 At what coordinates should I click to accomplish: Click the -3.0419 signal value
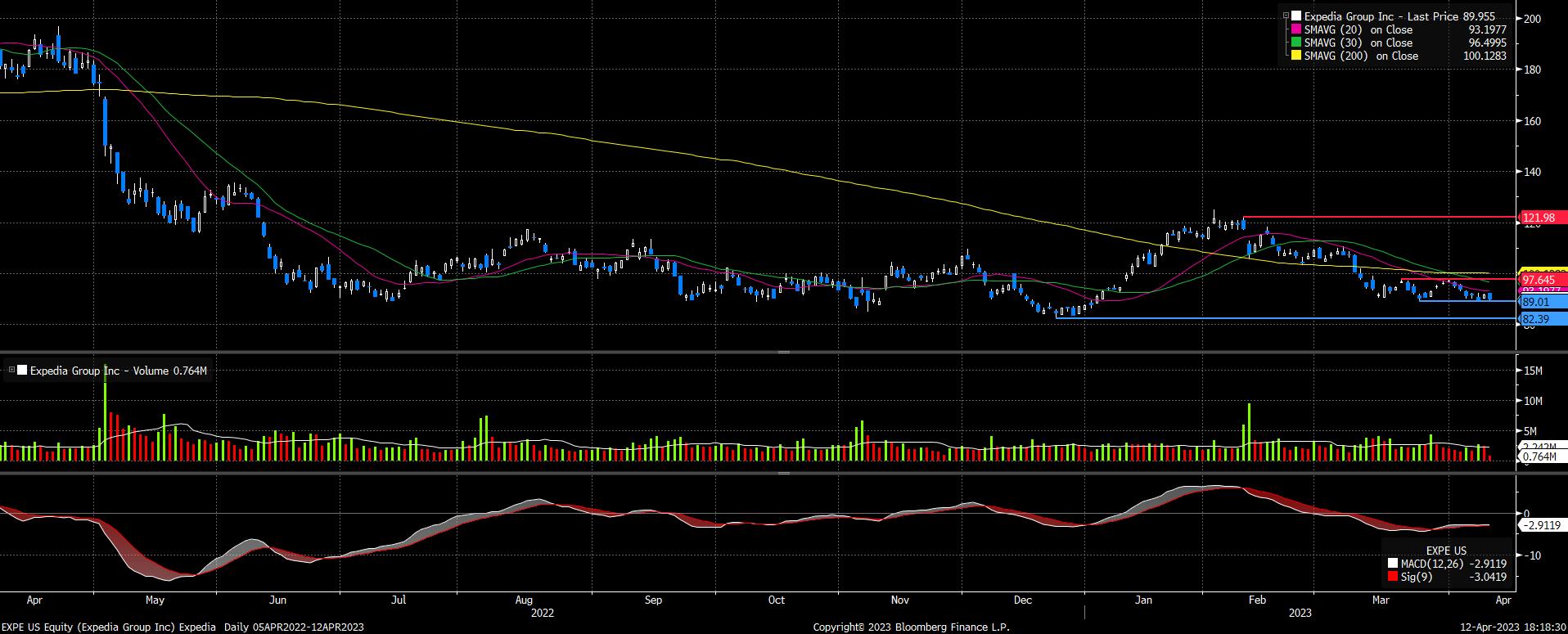coord(1489,577)
